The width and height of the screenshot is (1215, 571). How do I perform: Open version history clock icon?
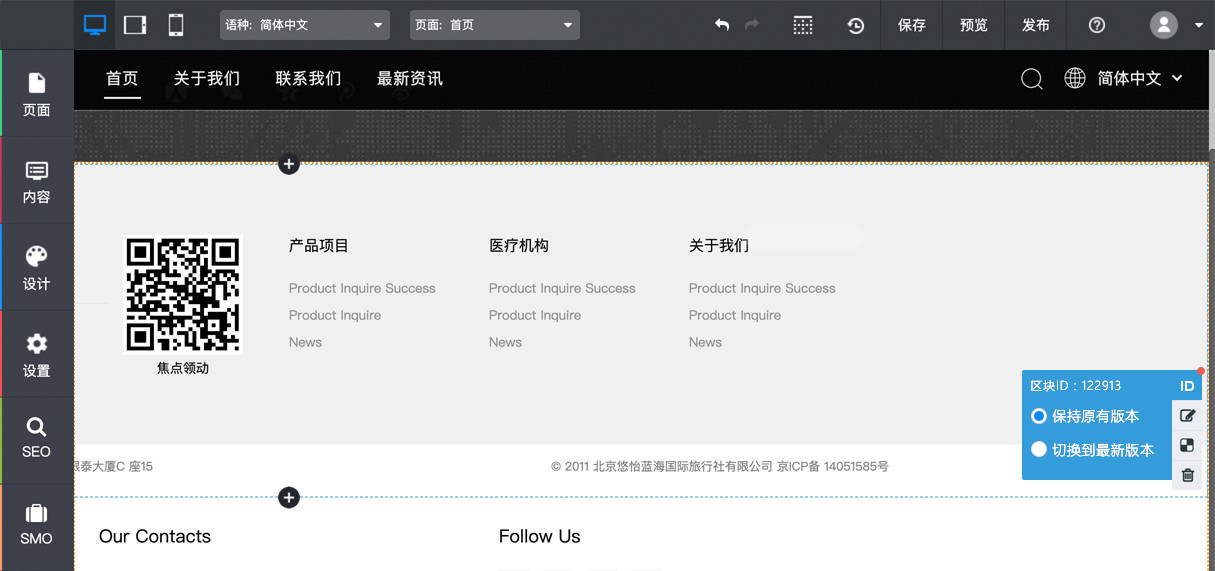coord(856,26)
